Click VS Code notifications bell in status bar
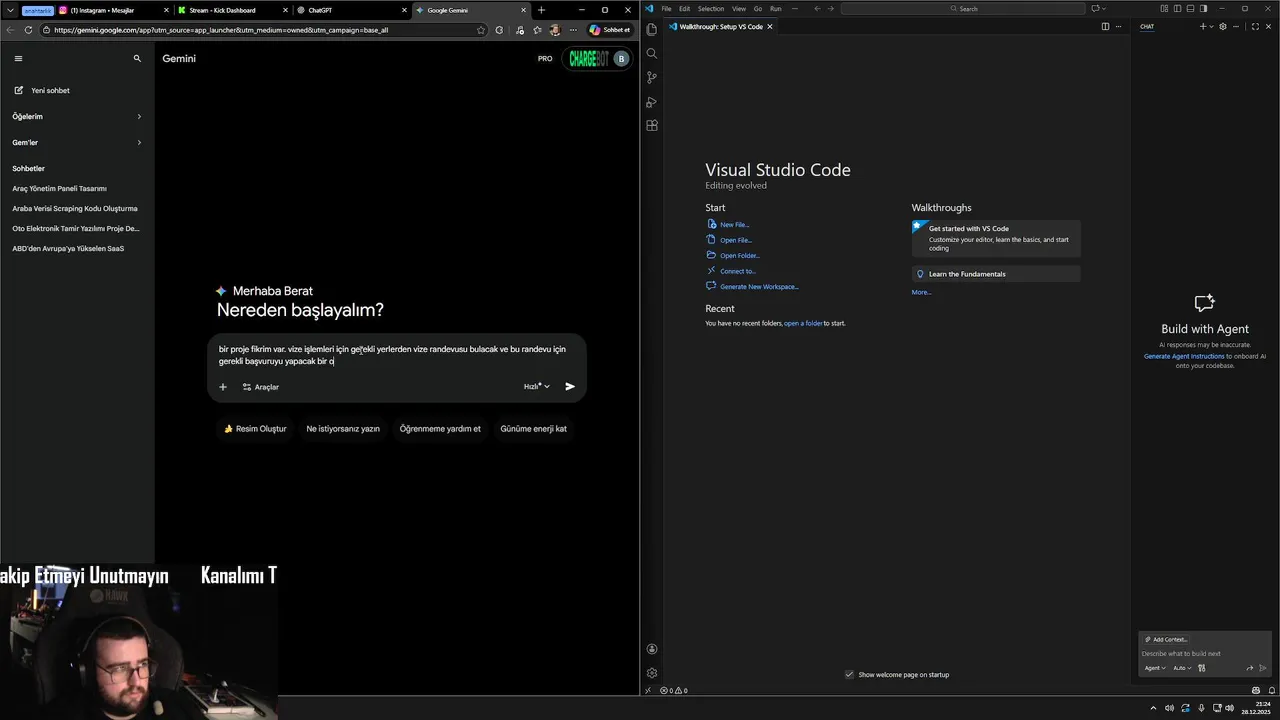The image size is (1280, 720). pyautogui.click(x=1270, y=690)
